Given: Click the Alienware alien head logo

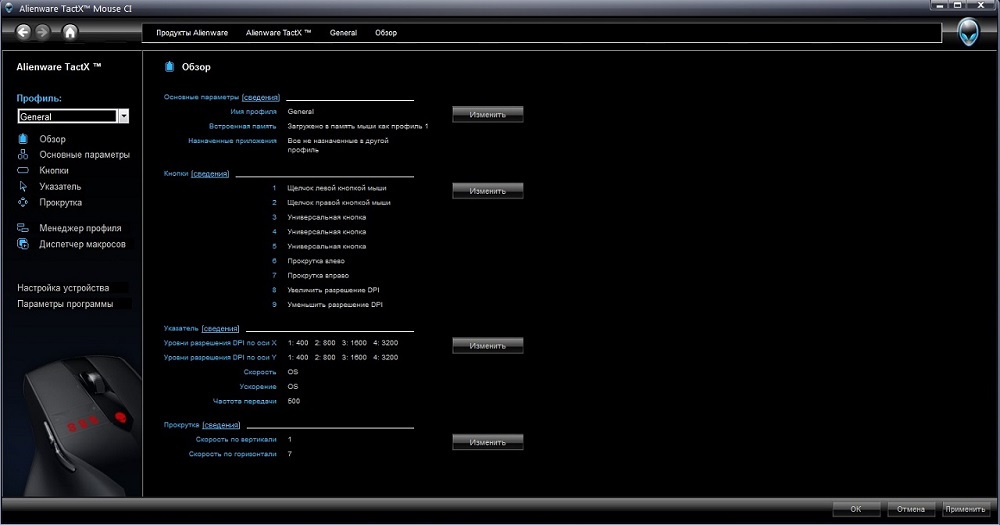Looking at the screenshot, I should [968, 32].
